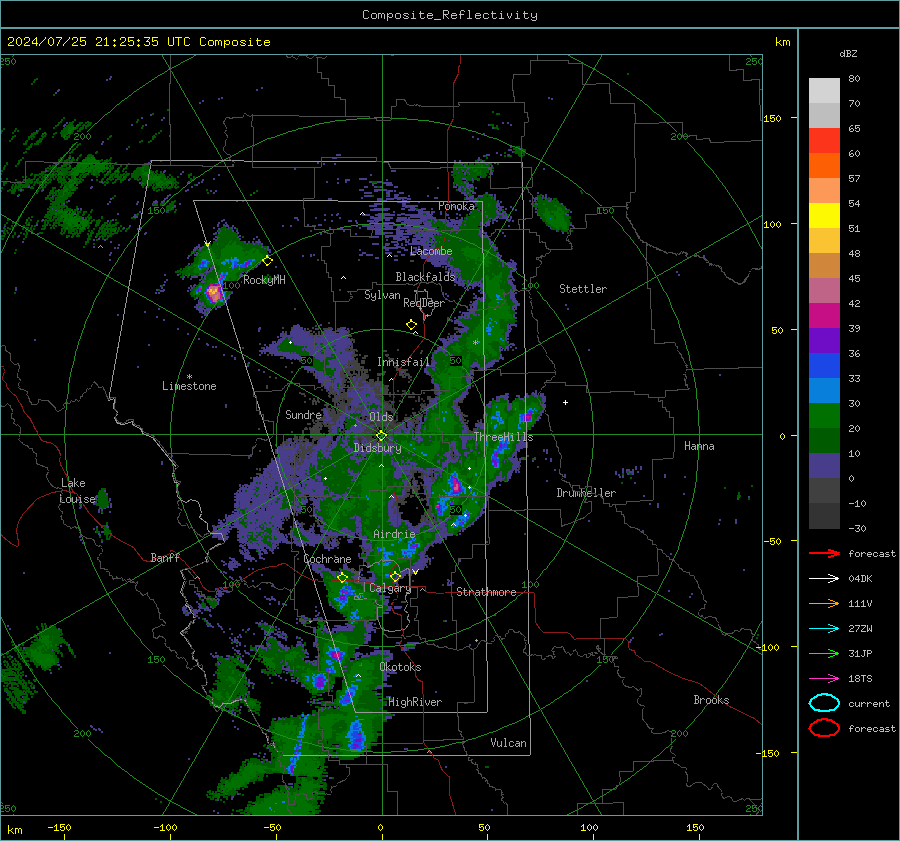900x841 pixels.
Task: Click the Lake Louise label
Action: pyautogui.click(x=77, y=491)
